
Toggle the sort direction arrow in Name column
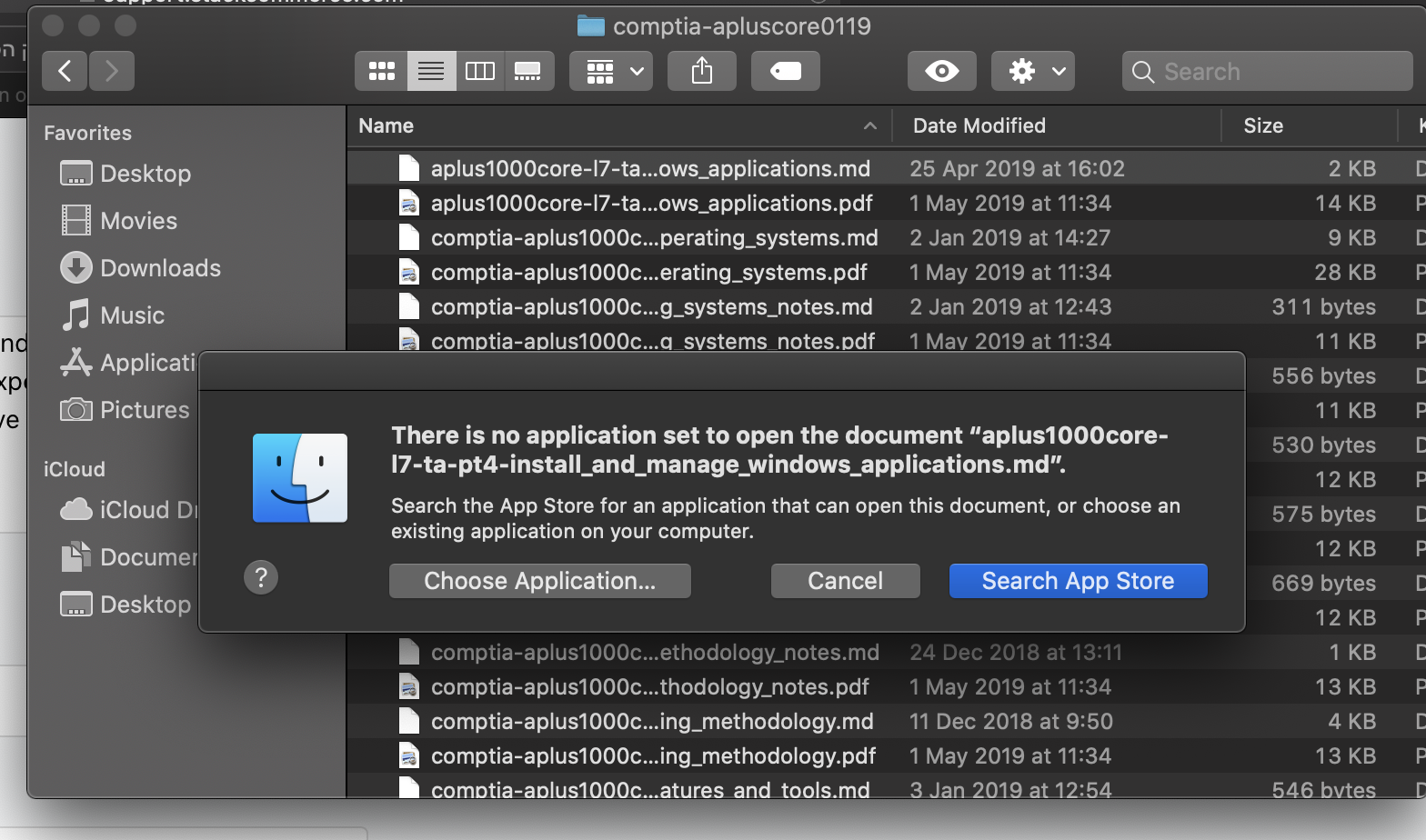tap(870, 125)
